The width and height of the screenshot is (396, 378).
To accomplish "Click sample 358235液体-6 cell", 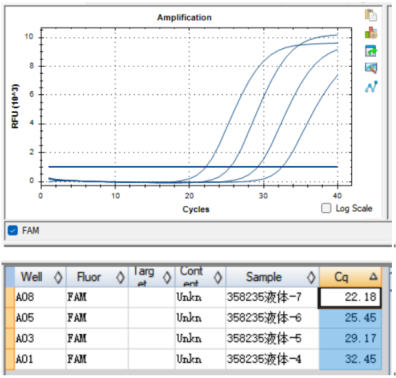I will (272, 318).
